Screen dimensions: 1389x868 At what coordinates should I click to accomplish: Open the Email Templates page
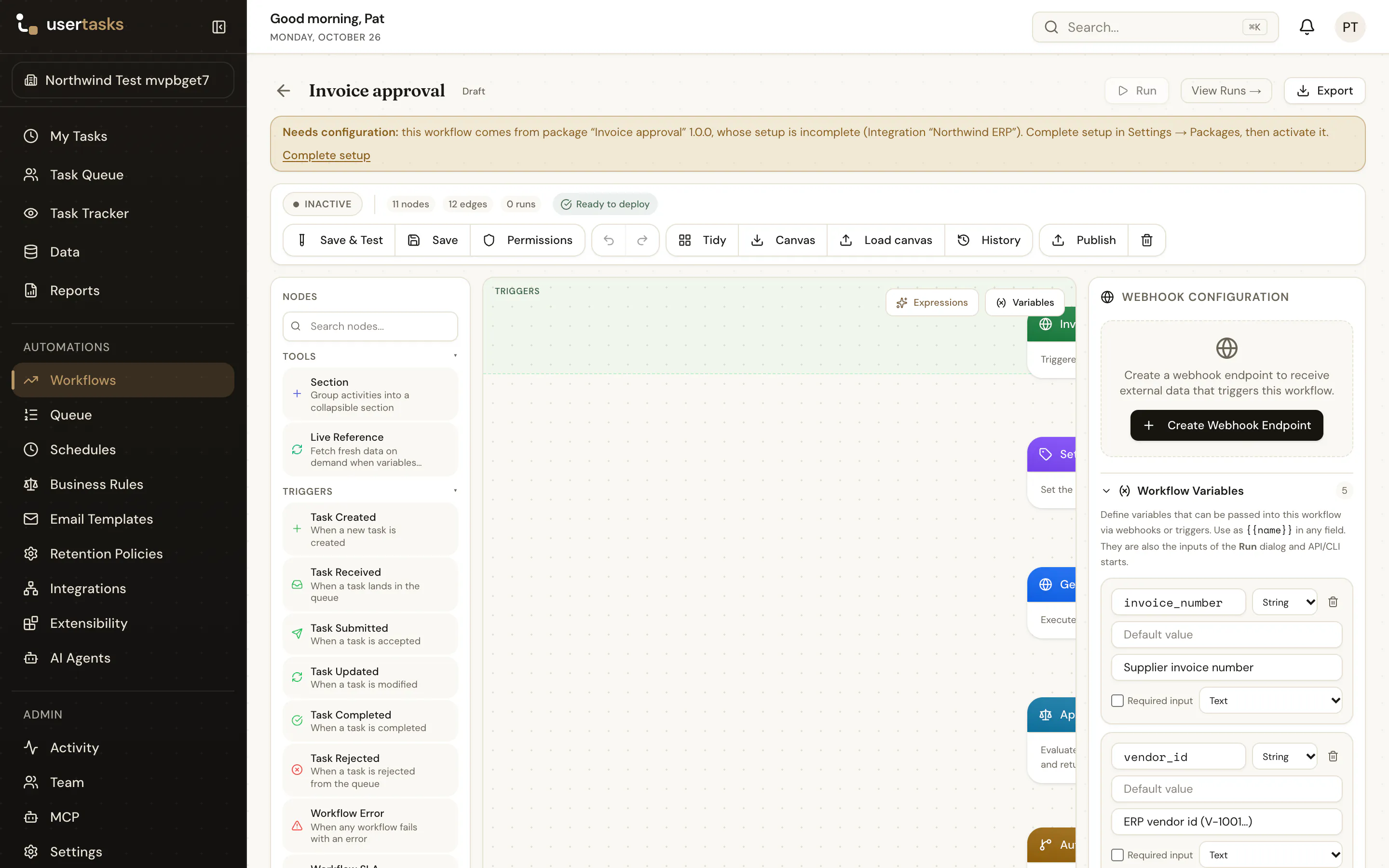point(123,519)
